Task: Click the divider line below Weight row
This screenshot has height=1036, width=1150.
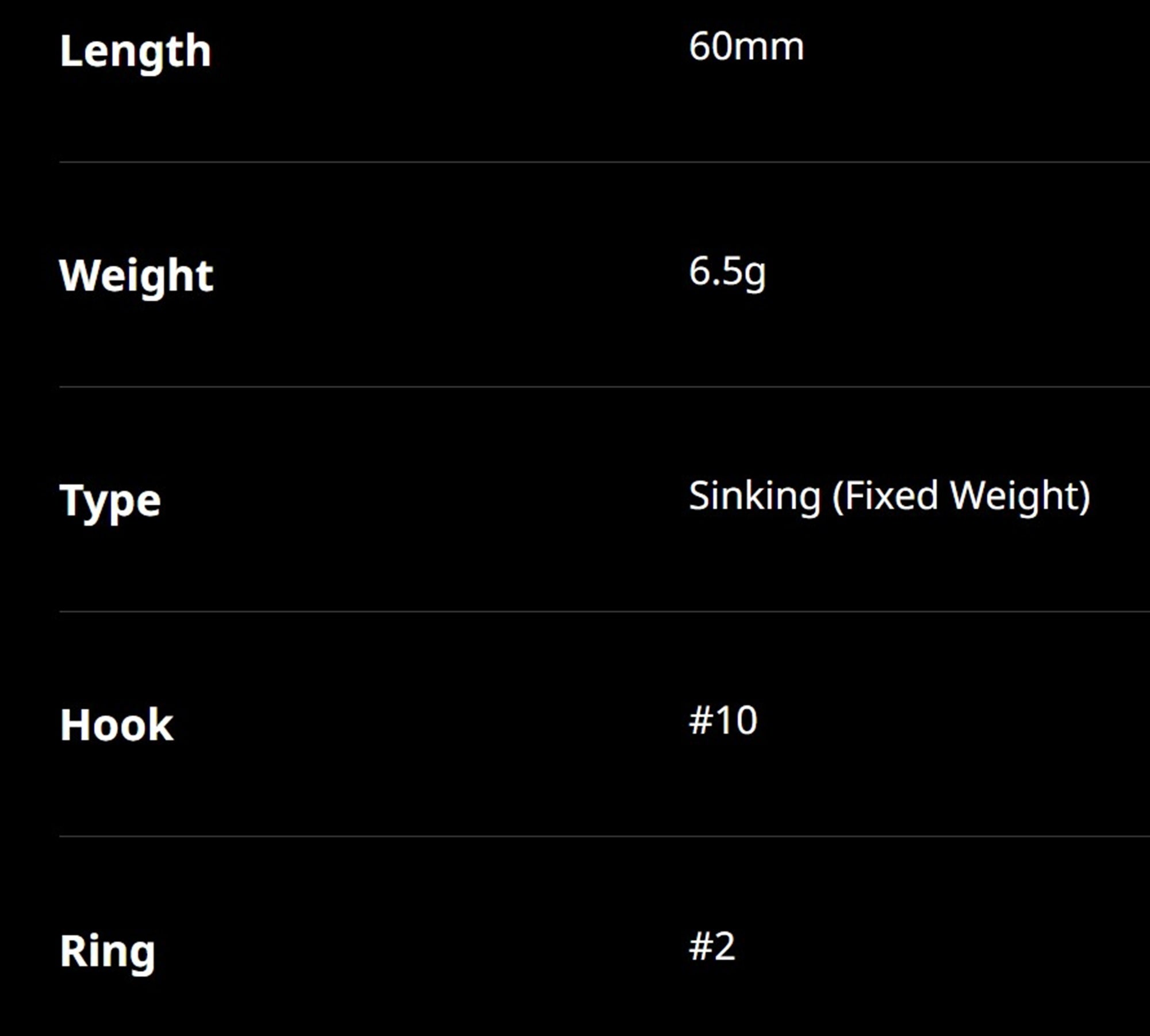Action: [x=604, y=387]
